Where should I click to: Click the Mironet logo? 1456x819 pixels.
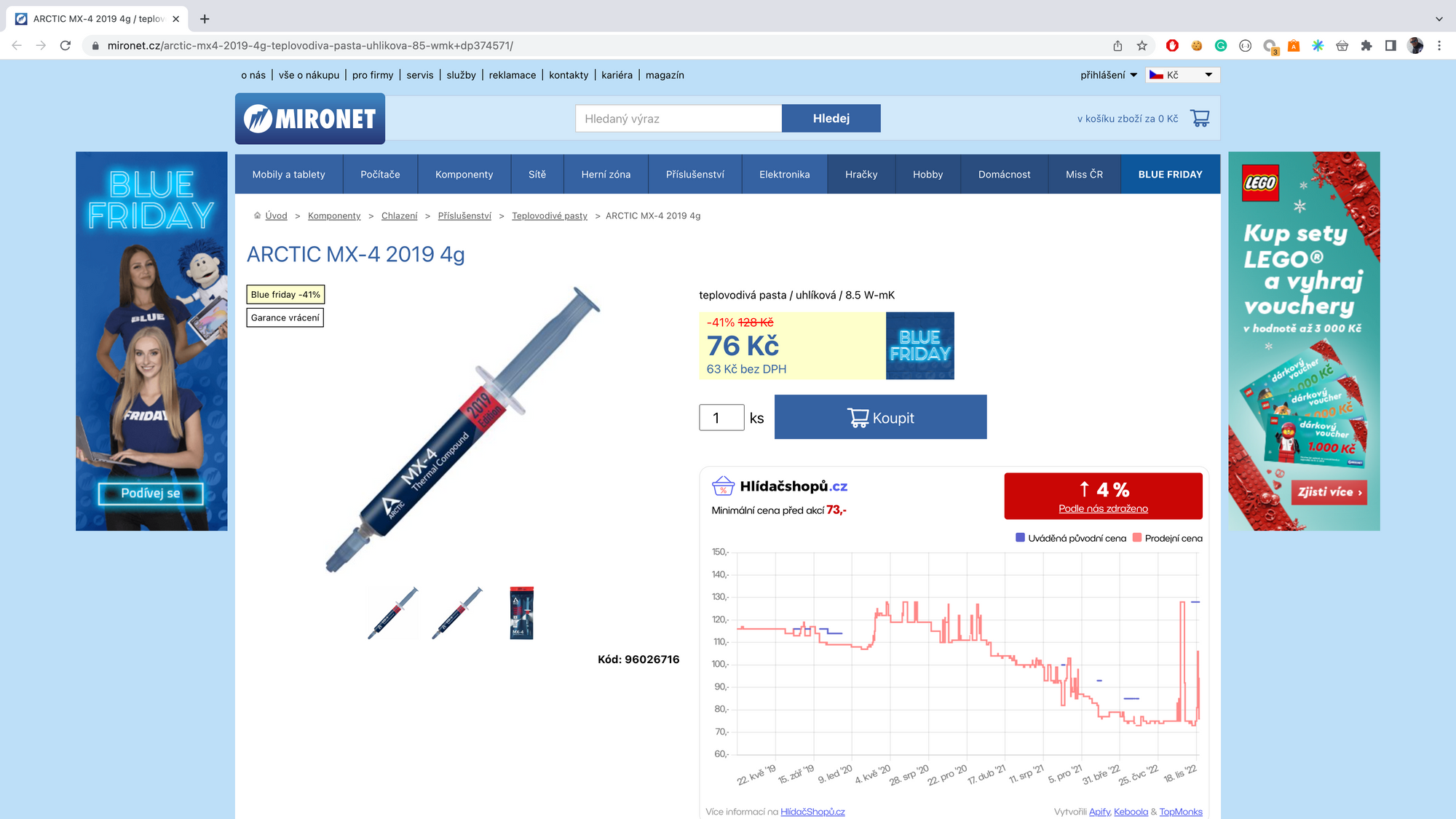point(310,119)
